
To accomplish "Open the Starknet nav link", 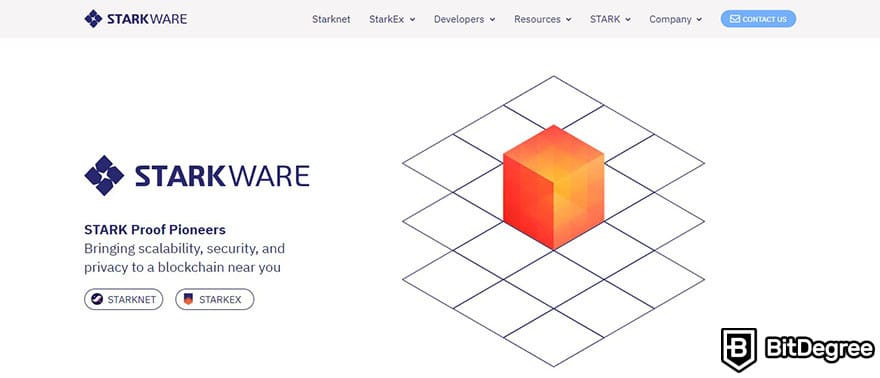I will (x=331, y=19).
